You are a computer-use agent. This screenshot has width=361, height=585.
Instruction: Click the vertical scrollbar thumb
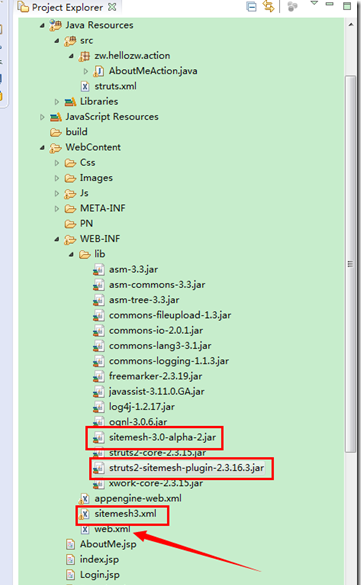350,264
